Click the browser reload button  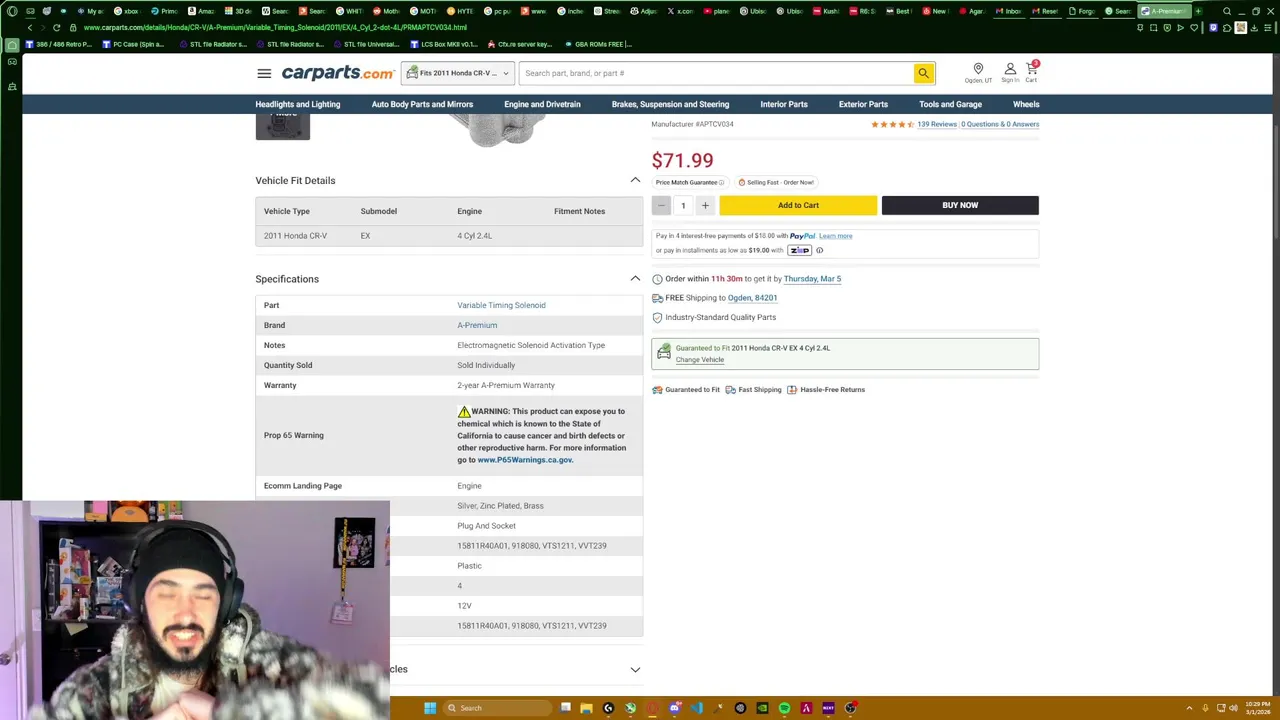(56, 28)
